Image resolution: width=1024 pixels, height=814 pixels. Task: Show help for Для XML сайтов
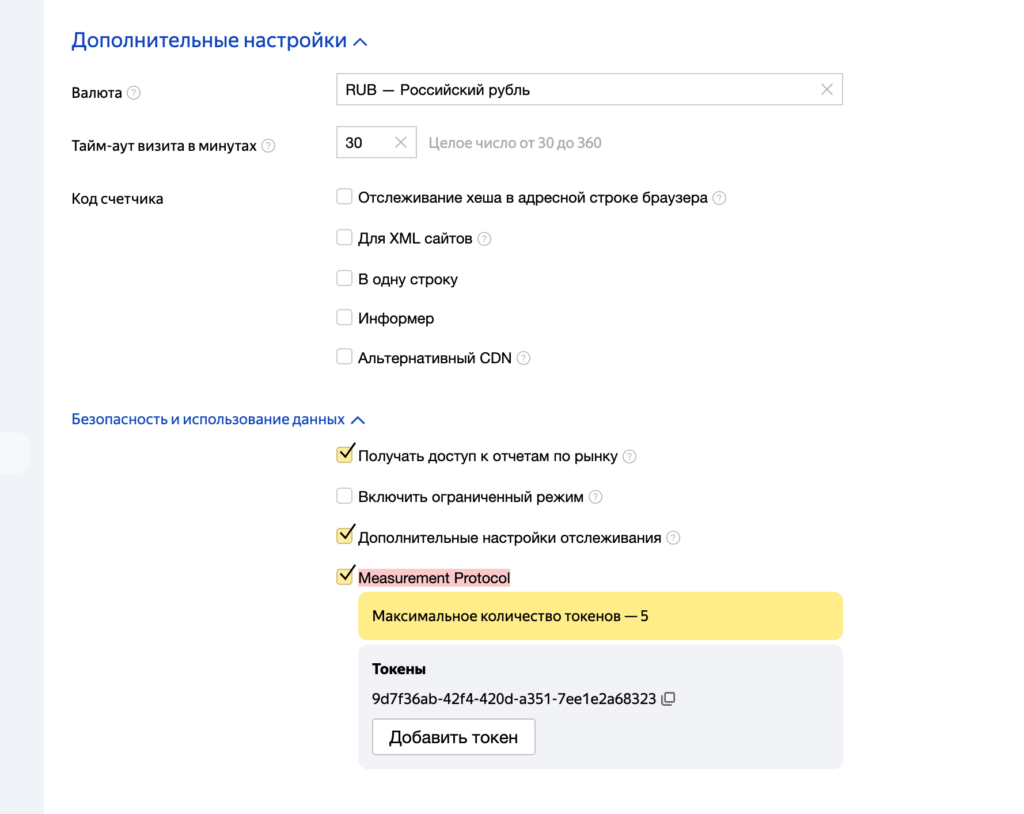[x=484, y=239]
